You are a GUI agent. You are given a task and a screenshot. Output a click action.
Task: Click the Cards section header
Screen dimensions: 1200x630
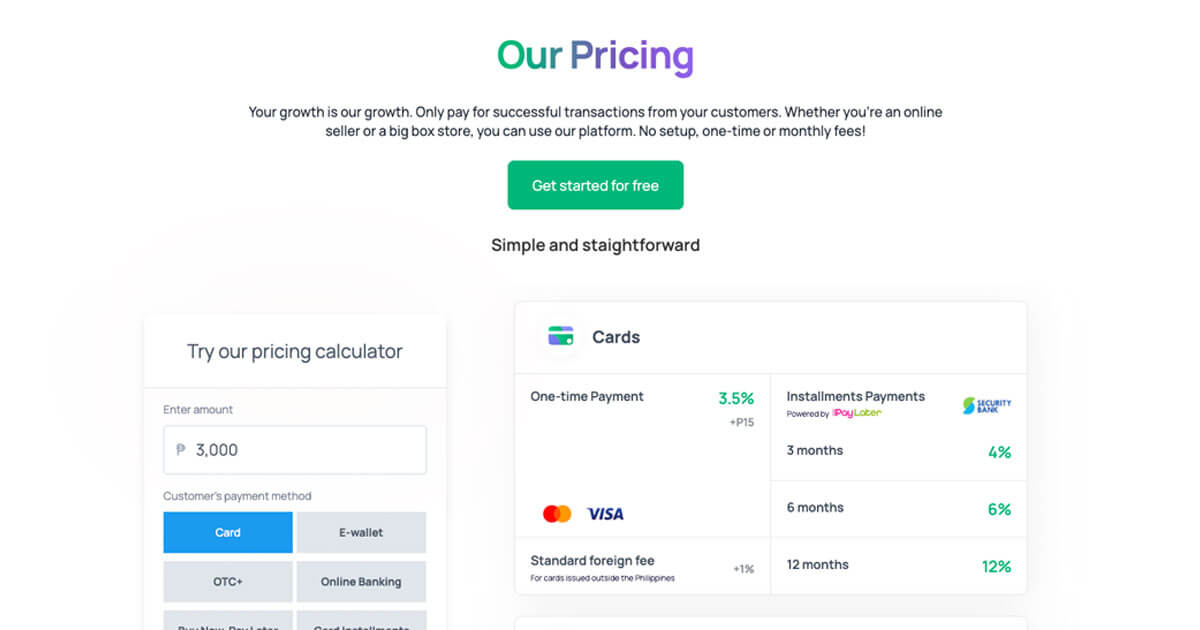(x=615, y=337)
